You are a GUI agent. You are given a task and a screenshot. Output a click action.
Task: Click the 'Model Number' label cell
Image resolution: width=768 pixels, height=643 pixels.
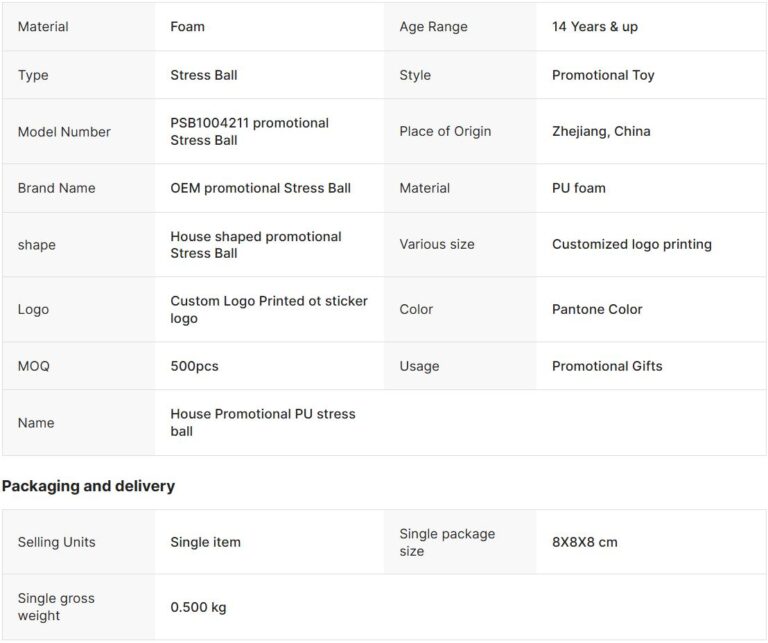(x=64, y=131)
